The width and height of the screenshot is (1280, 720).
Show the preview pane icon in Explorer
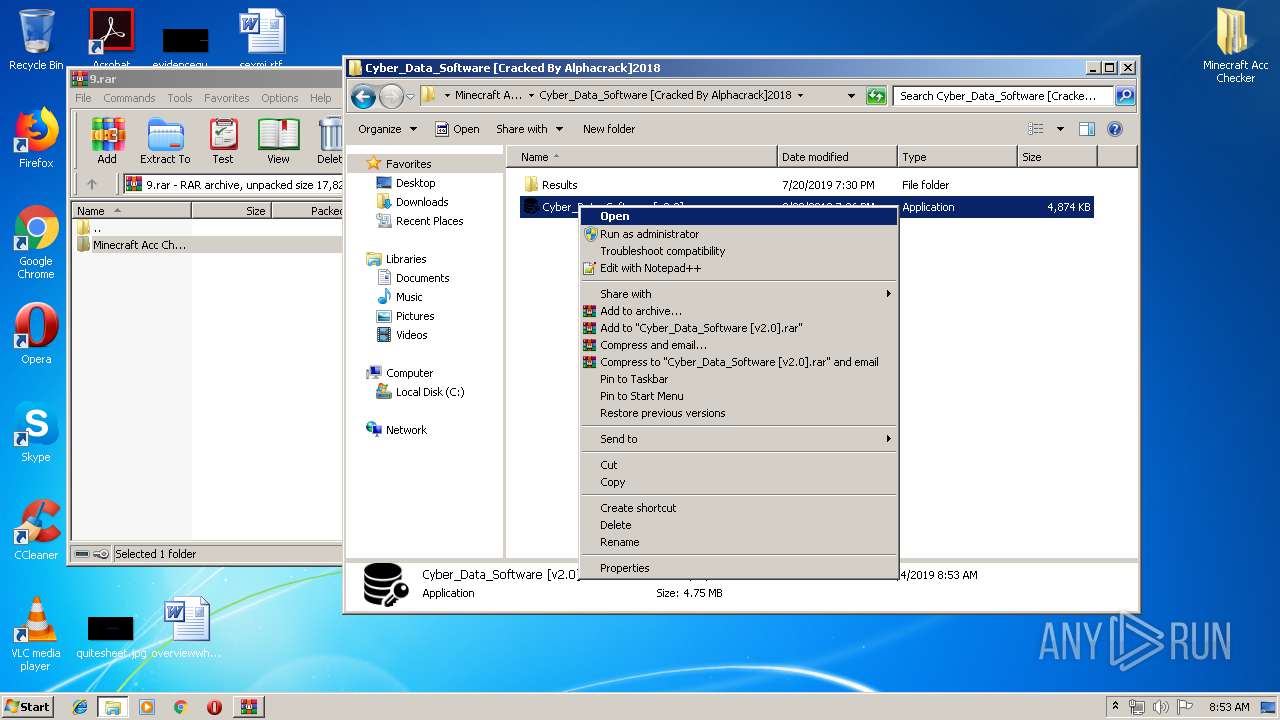[x=1087, y=129]
